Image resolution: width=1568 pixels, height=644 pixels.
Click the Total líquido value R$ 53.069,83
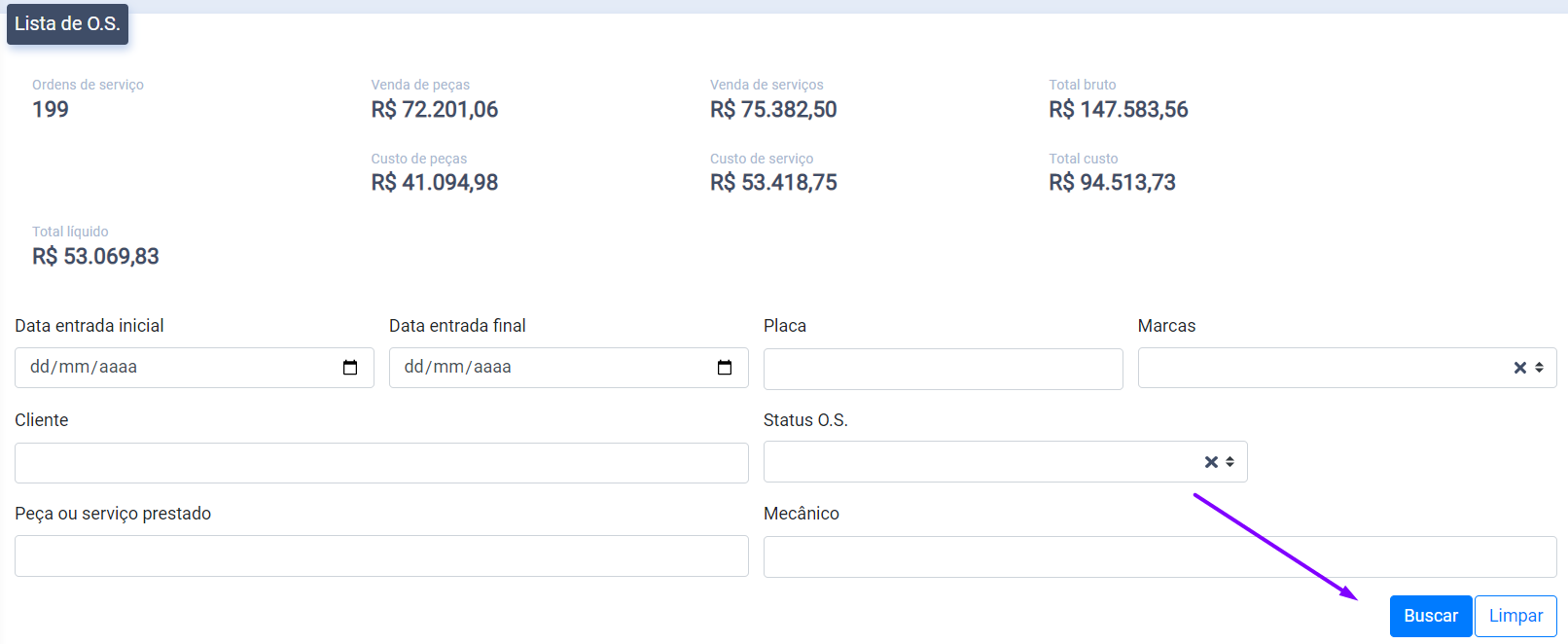click(95, 257)
